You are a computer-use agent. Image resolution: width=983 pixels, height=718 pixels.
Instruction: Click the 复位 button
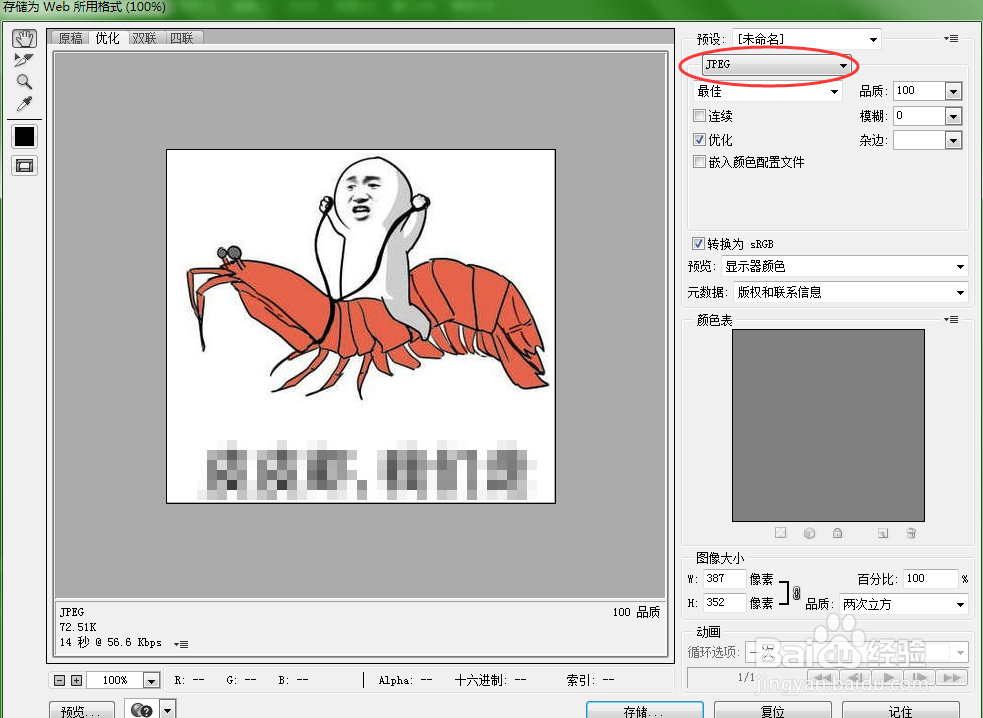[x=773, y=712]
